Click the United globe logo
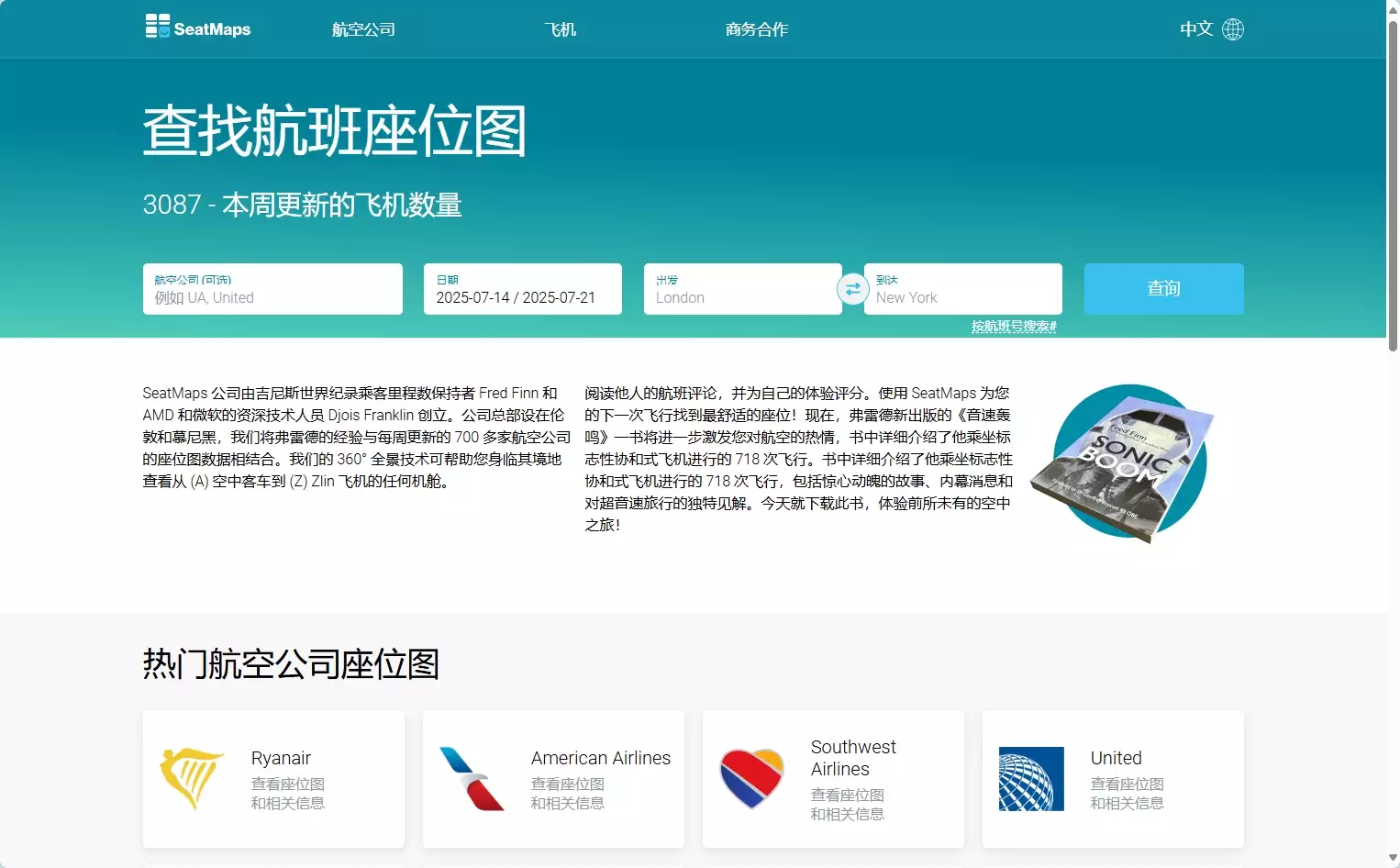1400x868 pixels. tap(1031, 779)
